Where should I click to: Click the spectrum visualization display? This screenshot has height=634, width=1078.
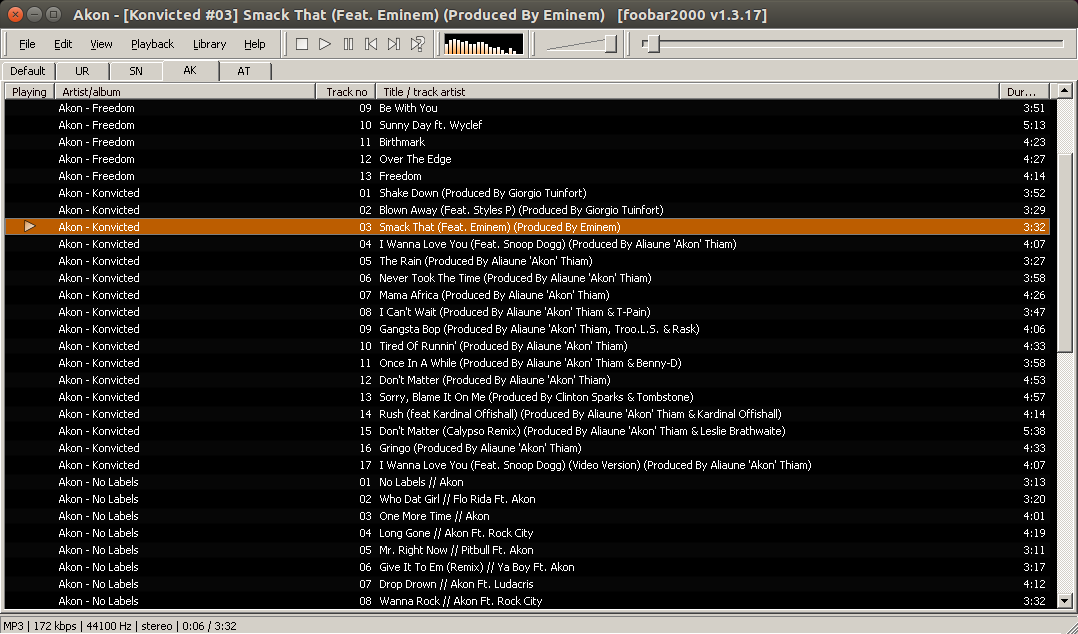(x=483, y=44)
